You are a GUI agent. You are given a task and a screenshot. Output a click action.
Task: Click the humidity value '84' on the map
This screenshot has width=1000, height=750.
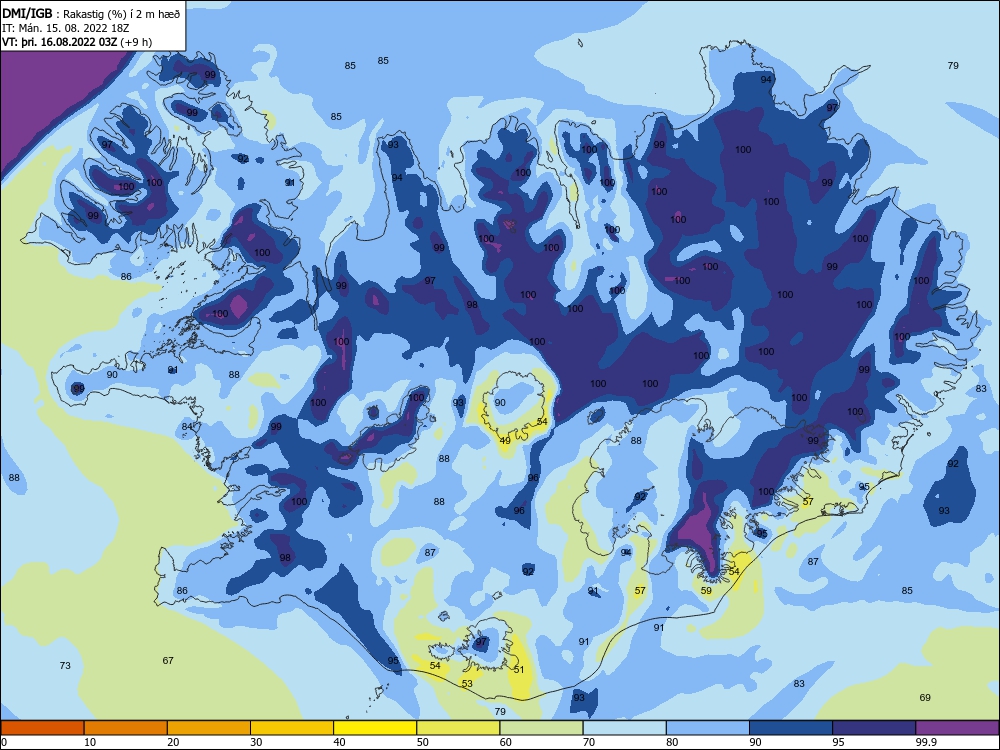[187, 427]
